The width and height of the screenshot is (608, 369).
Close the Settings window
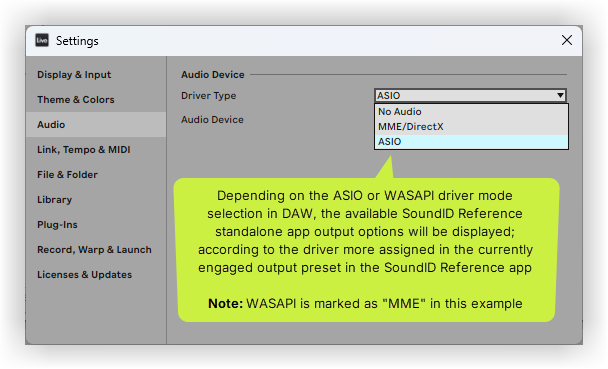coord(567,40)
